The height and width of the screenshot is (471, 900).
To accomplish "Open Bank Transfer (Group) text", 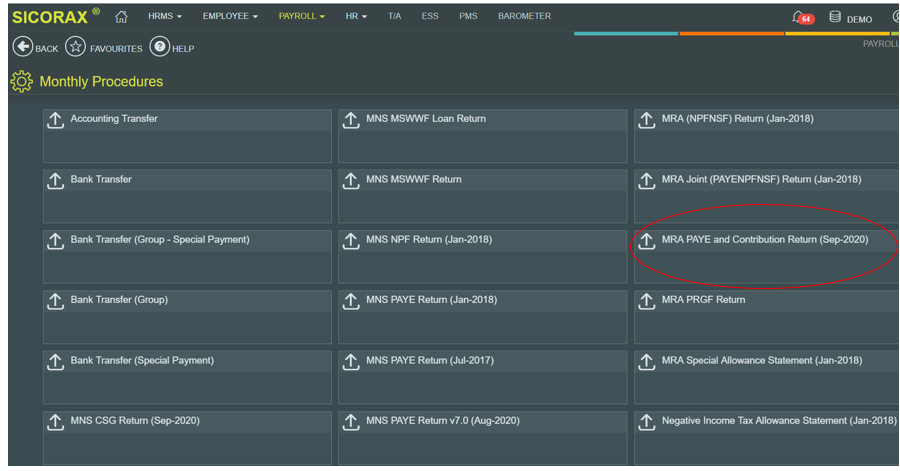I will [119, 299].
